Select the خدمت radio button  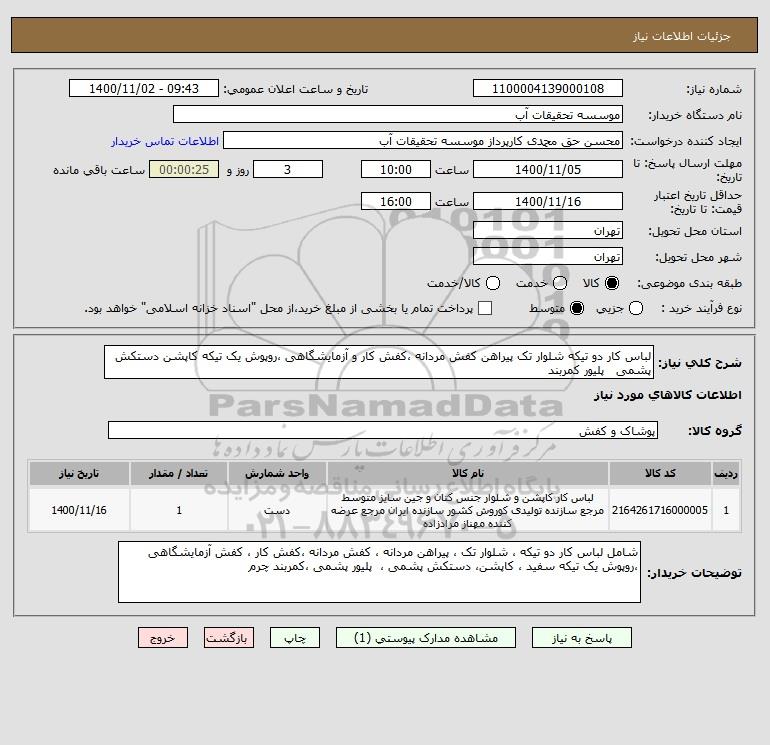[560, 283]
